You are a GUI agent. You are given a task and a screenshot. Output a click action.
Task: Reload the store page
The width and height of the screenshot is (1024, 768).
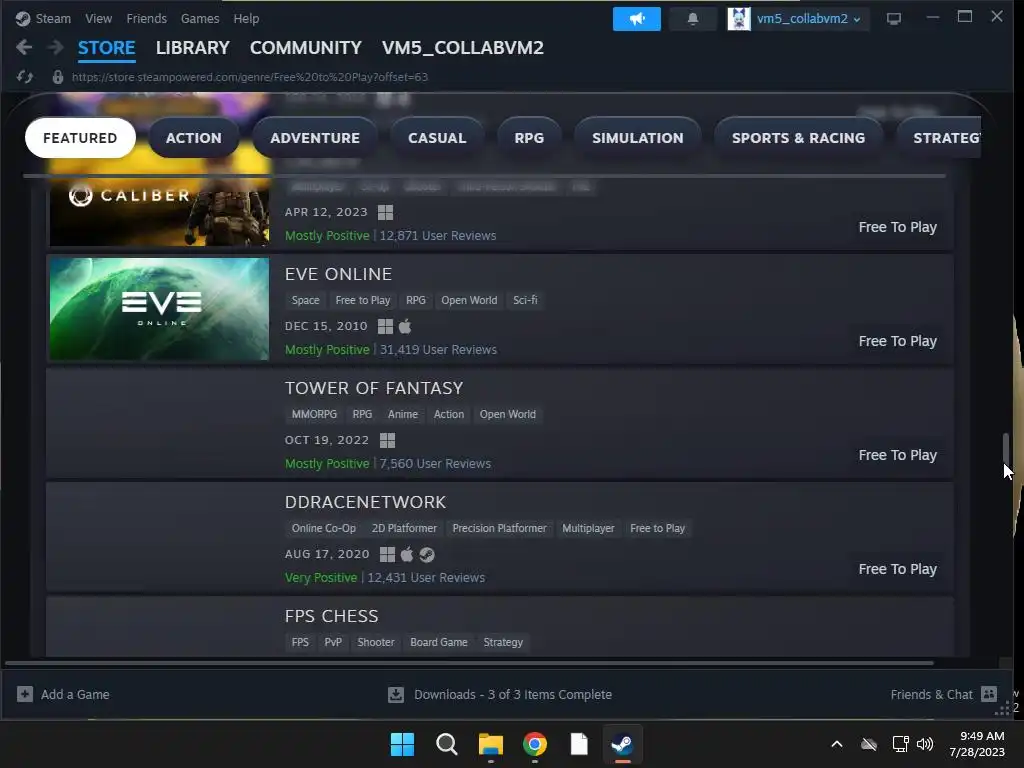click(25, 77)
